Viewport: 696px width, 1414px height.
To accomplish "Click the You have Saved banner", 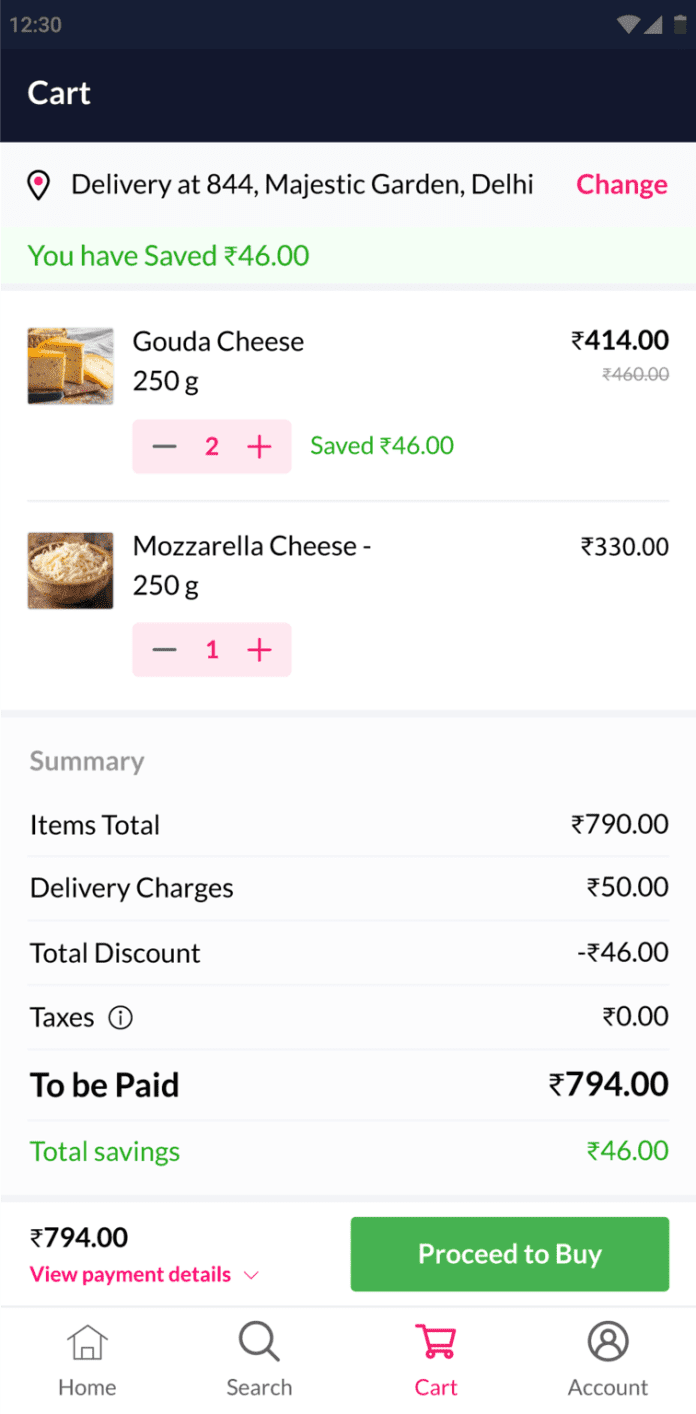I will 167,256.
